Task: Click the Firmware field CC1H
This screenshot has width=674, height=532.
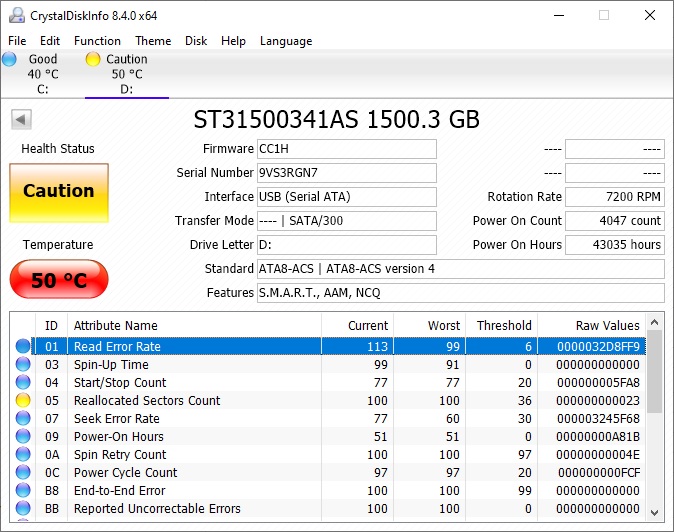Action: click(347, 149)
